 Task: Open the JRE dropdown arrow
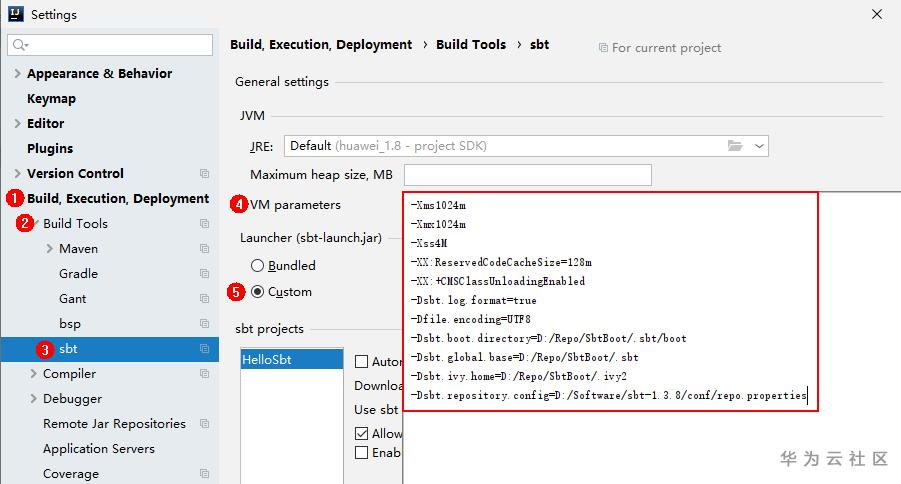click(x=759, y=146)
